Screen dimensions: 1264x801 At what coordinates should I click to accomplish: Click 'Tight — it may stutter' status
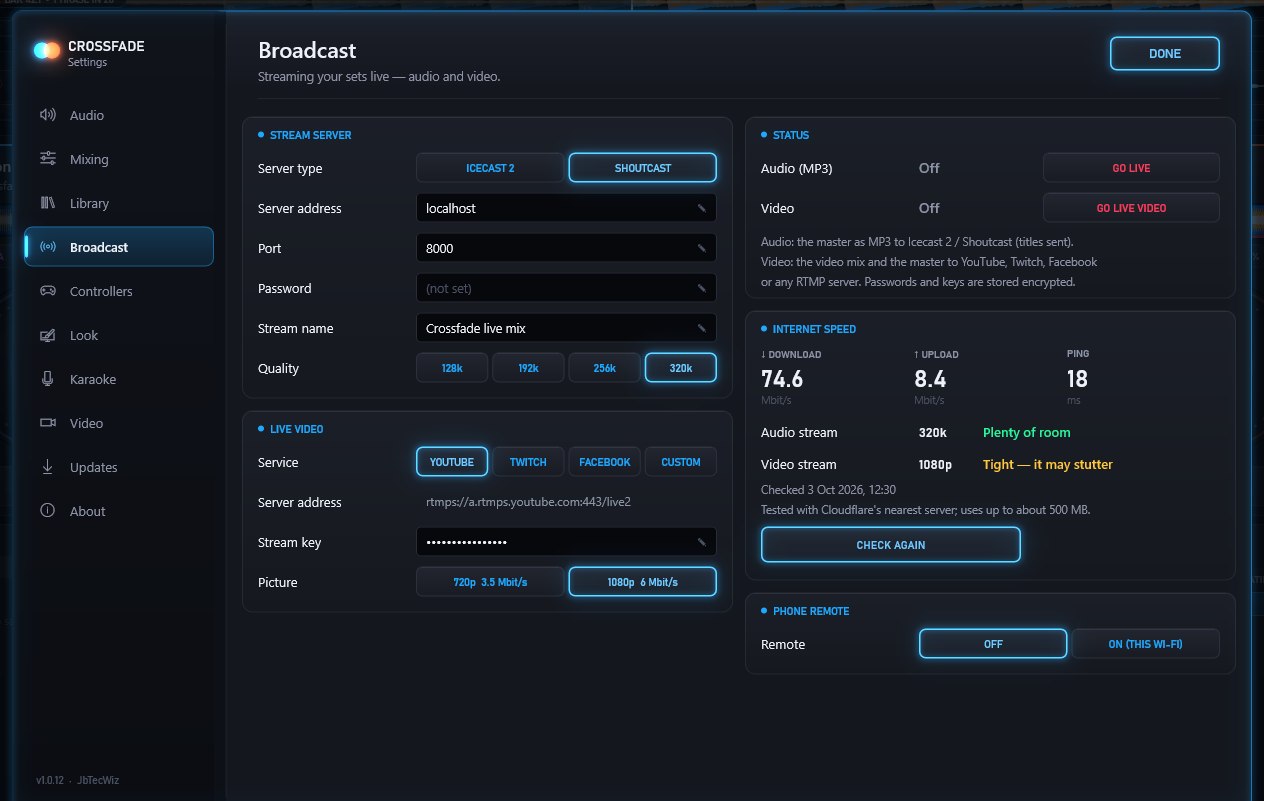click(x=1048, y=465)
